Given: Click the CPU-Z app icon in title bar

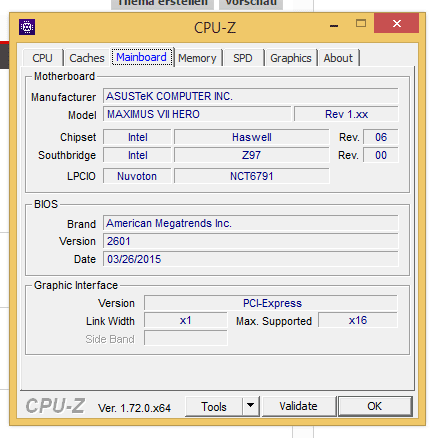Looking at the screenshot, I should 27,27.
